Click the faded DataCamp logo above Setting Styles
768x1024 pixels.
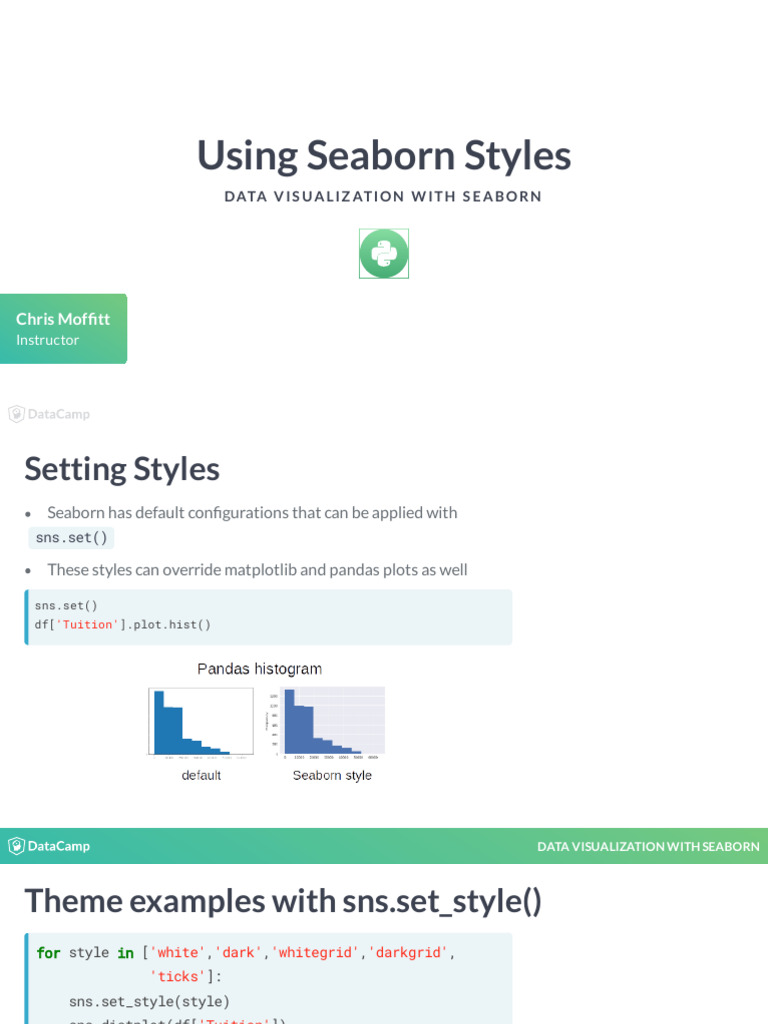click(49, 414)
